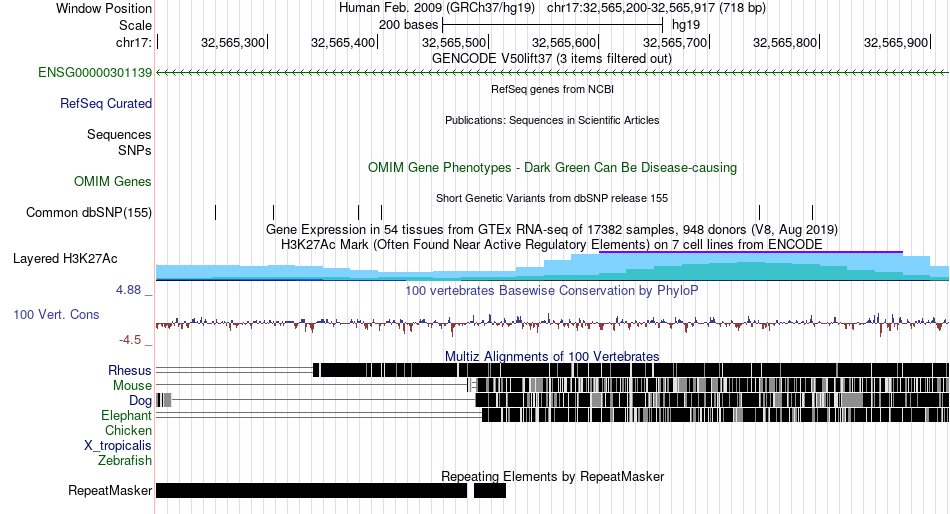The image size is (950, 514).
Task: Select the first dbSNP variant tick
Action: 216,213
